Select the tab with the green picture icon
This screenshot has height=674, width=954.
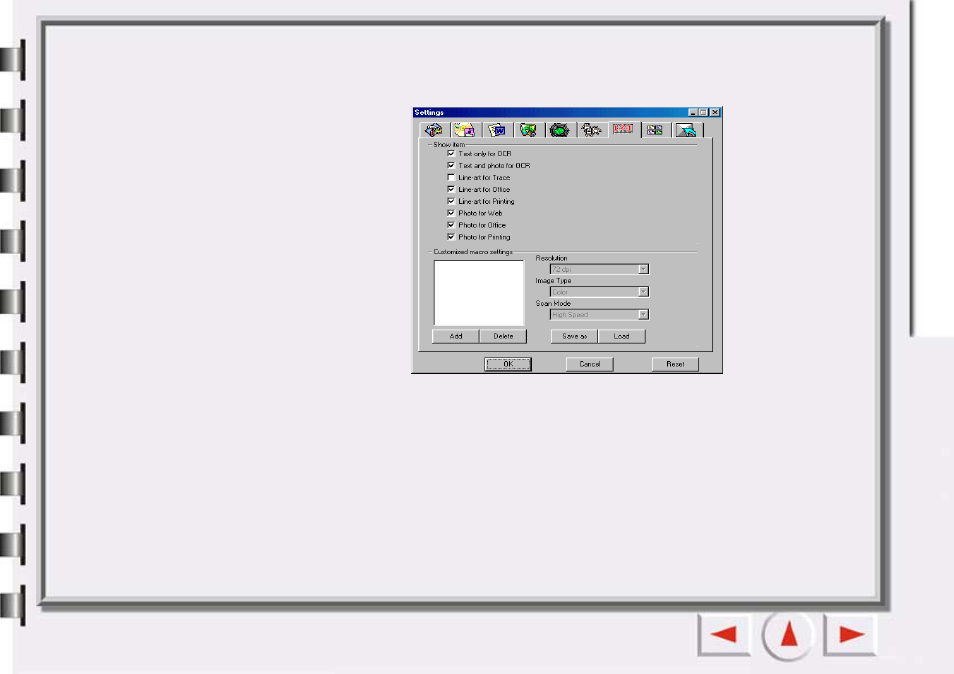pos(529,130)
